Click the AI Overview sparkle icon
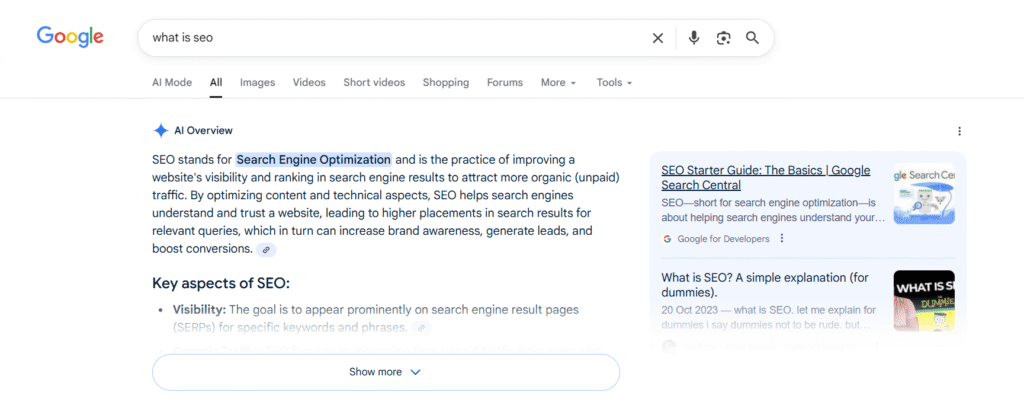1024x405 pixels. 161,131
